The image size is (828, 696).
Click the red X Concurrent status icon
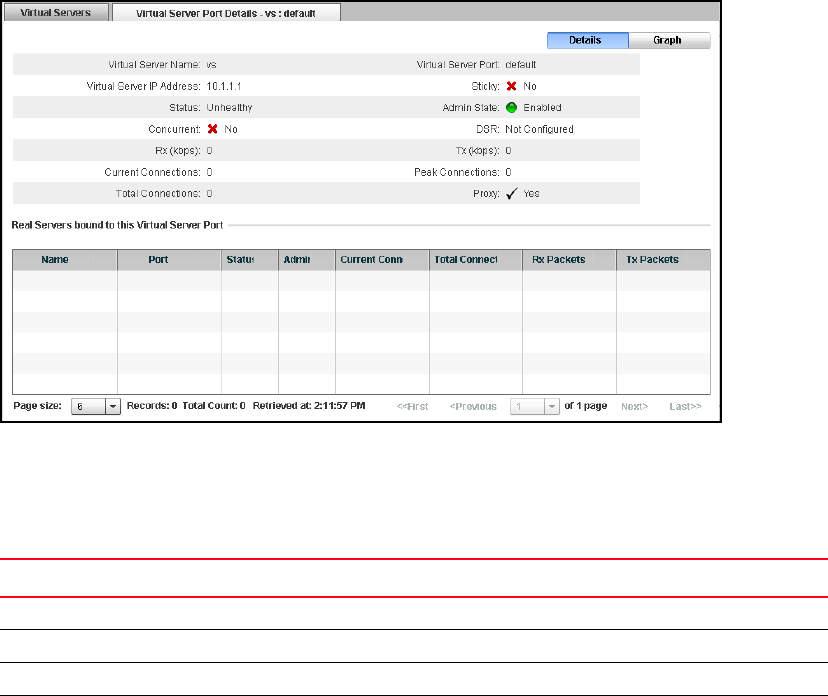point(212,129)
